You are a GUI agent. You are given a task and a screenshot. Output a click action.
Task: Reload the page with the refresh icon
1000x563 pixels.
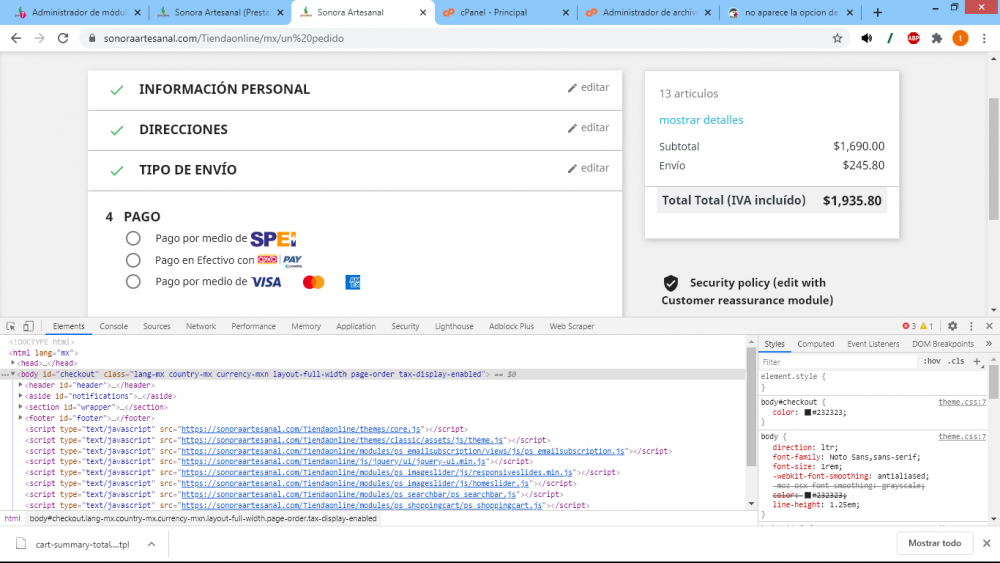[x=62, y=38]
